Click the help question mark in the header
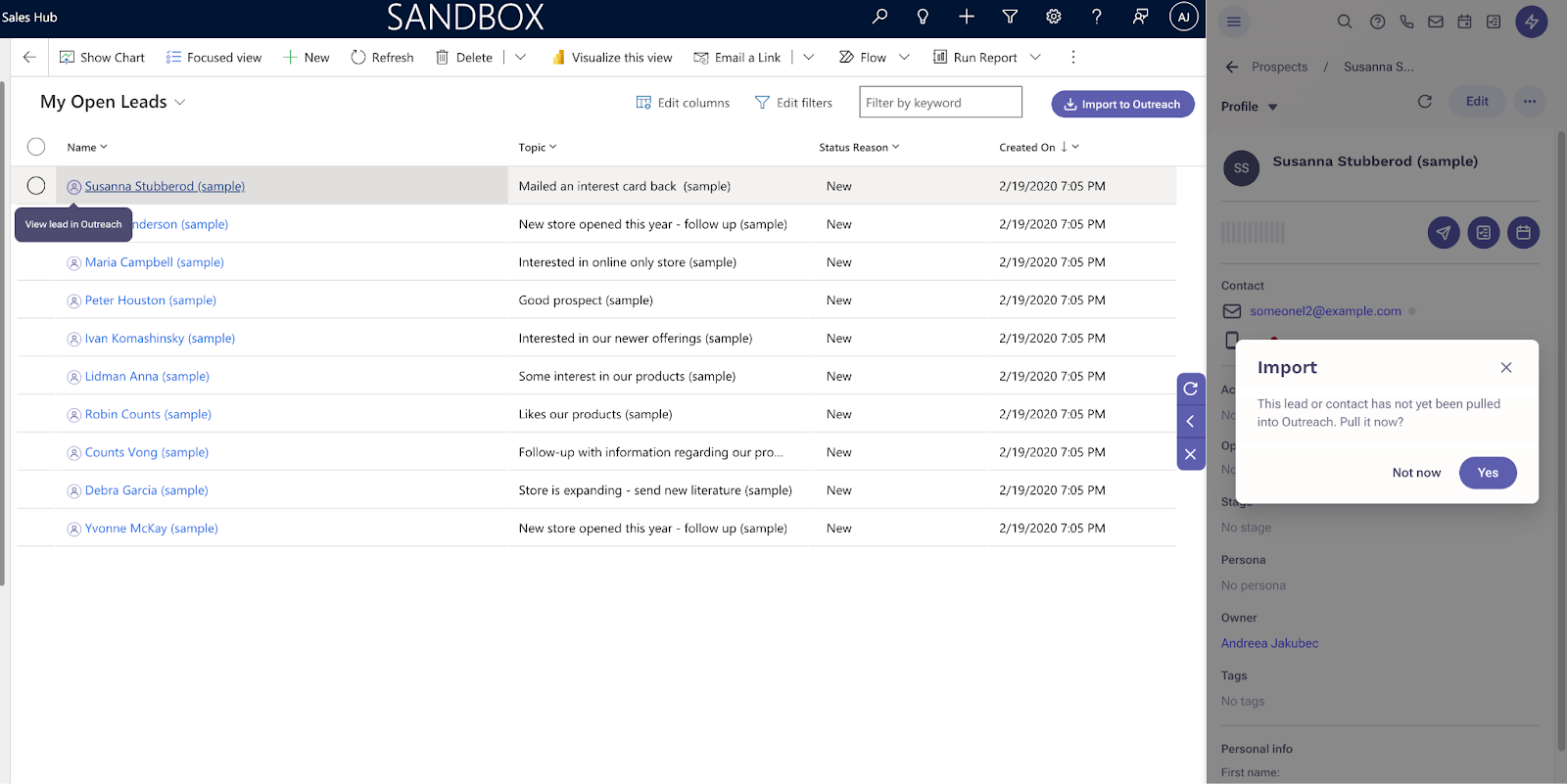 pos(1097,17)
